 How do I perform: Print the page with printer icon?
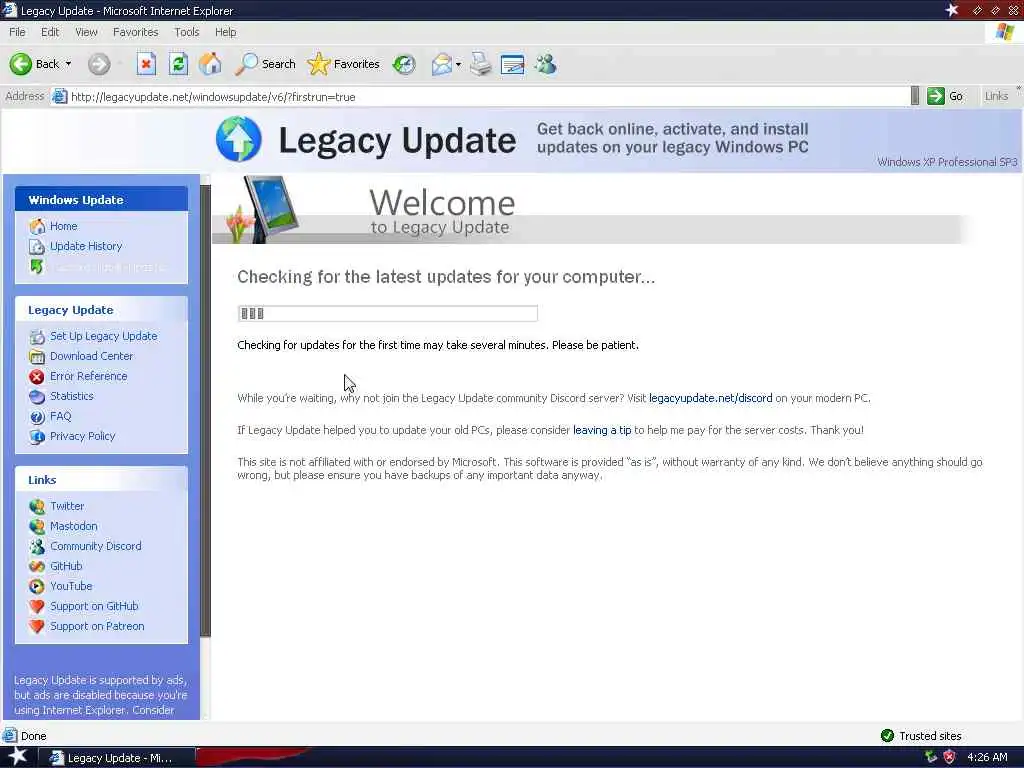coord(481,64)
